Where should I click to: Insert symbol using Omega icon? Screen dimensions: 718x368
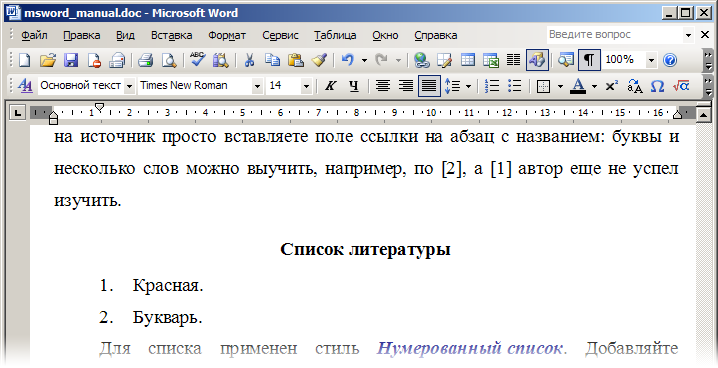(657, 86)
